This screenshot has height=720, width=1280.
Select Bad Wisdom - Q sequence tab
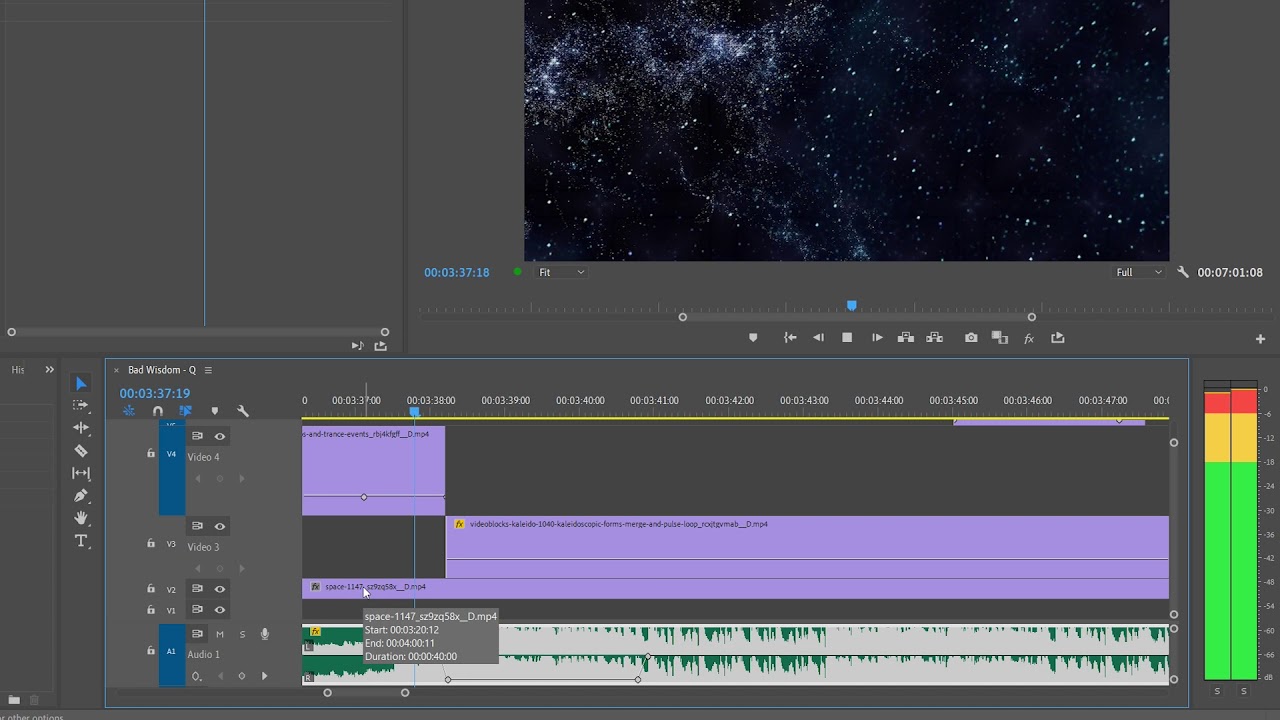pos(162,370)
